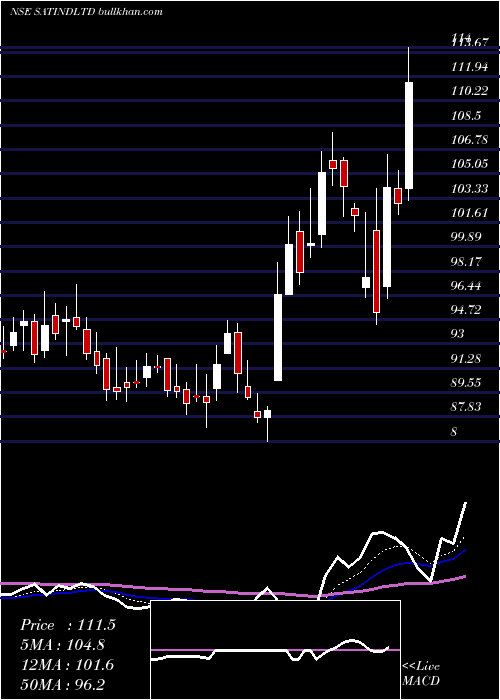
Task: Click the Price : 111.5 readout
Action: tap(68, 625)
